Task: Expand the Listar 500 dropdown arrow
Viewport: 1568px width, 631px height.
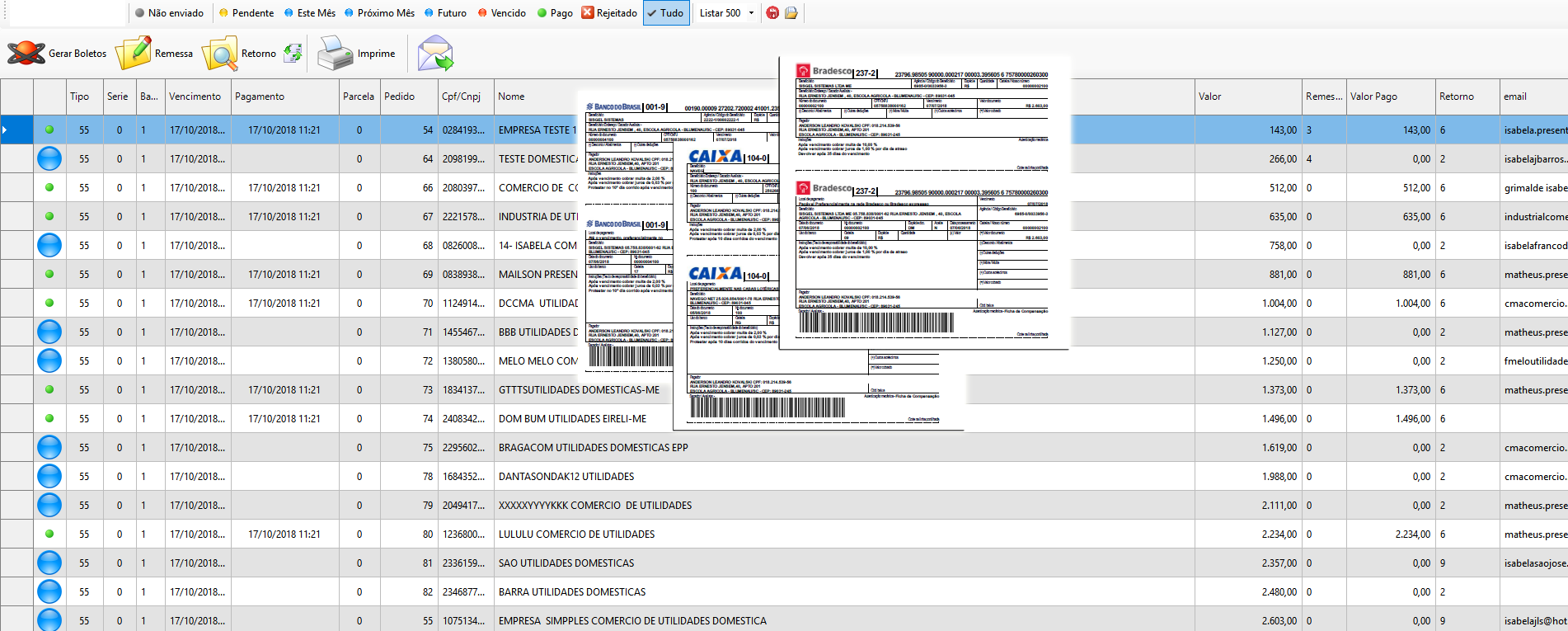Action: (751, 13)
